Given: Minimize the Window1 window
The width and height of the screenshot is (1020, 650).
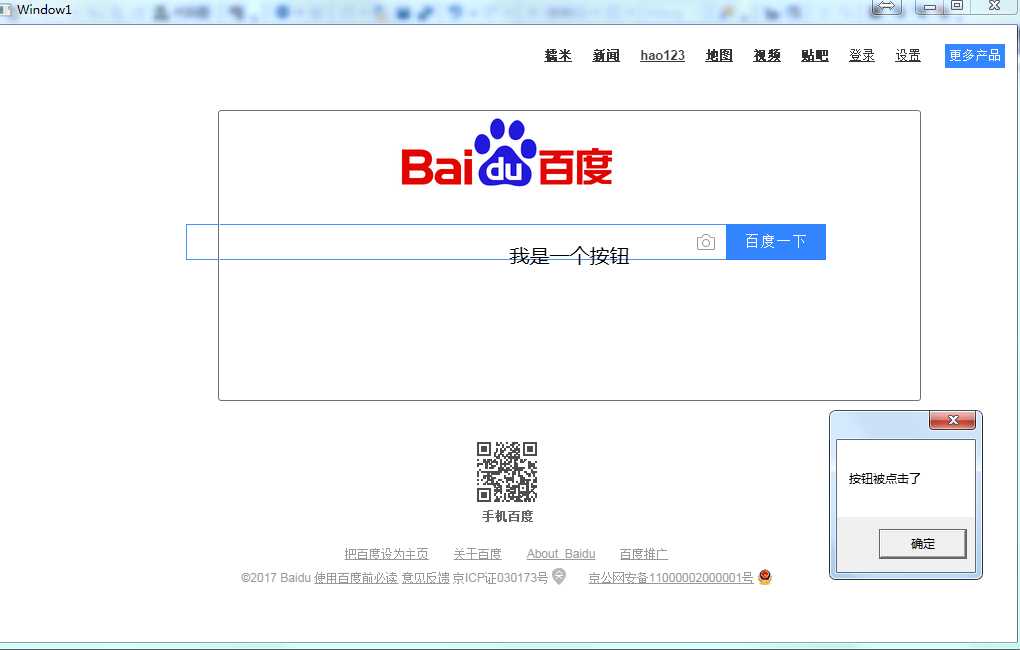Looking at the screenshot, I should 930,7.
